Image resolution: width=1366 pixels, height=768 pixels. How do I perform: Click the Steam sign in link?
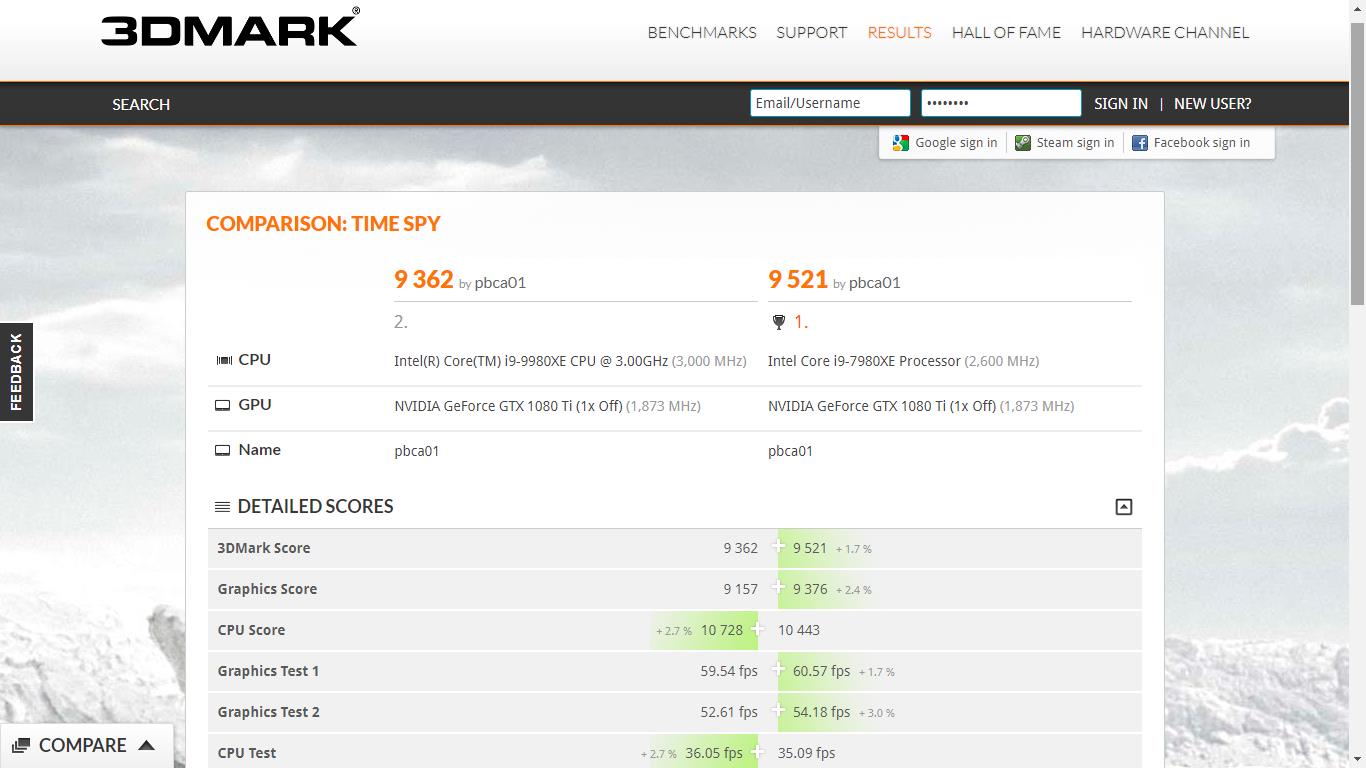pyautogui.click(x=1075, y=143)
